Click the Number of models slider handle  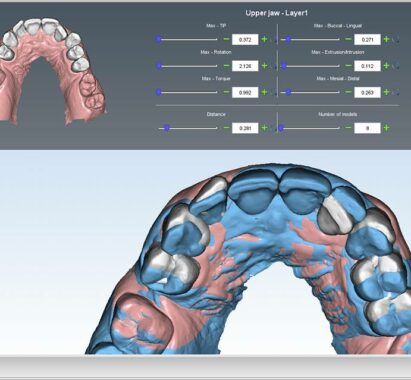click(x=281, y=128)
